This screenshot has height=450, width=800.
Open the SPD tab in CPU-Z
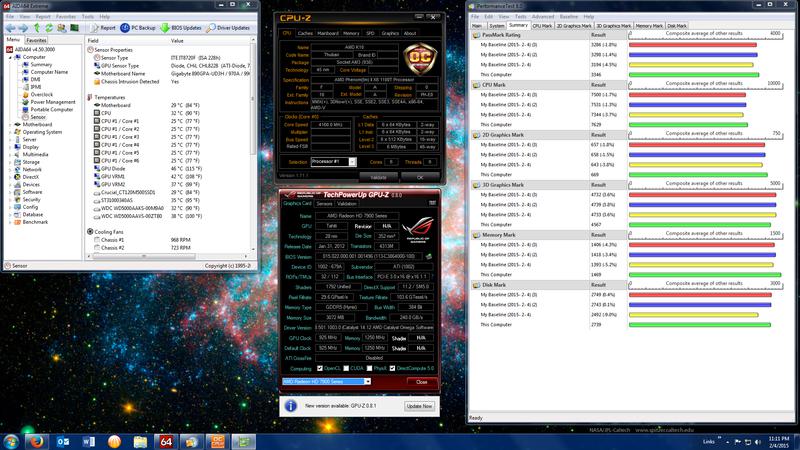370,33
